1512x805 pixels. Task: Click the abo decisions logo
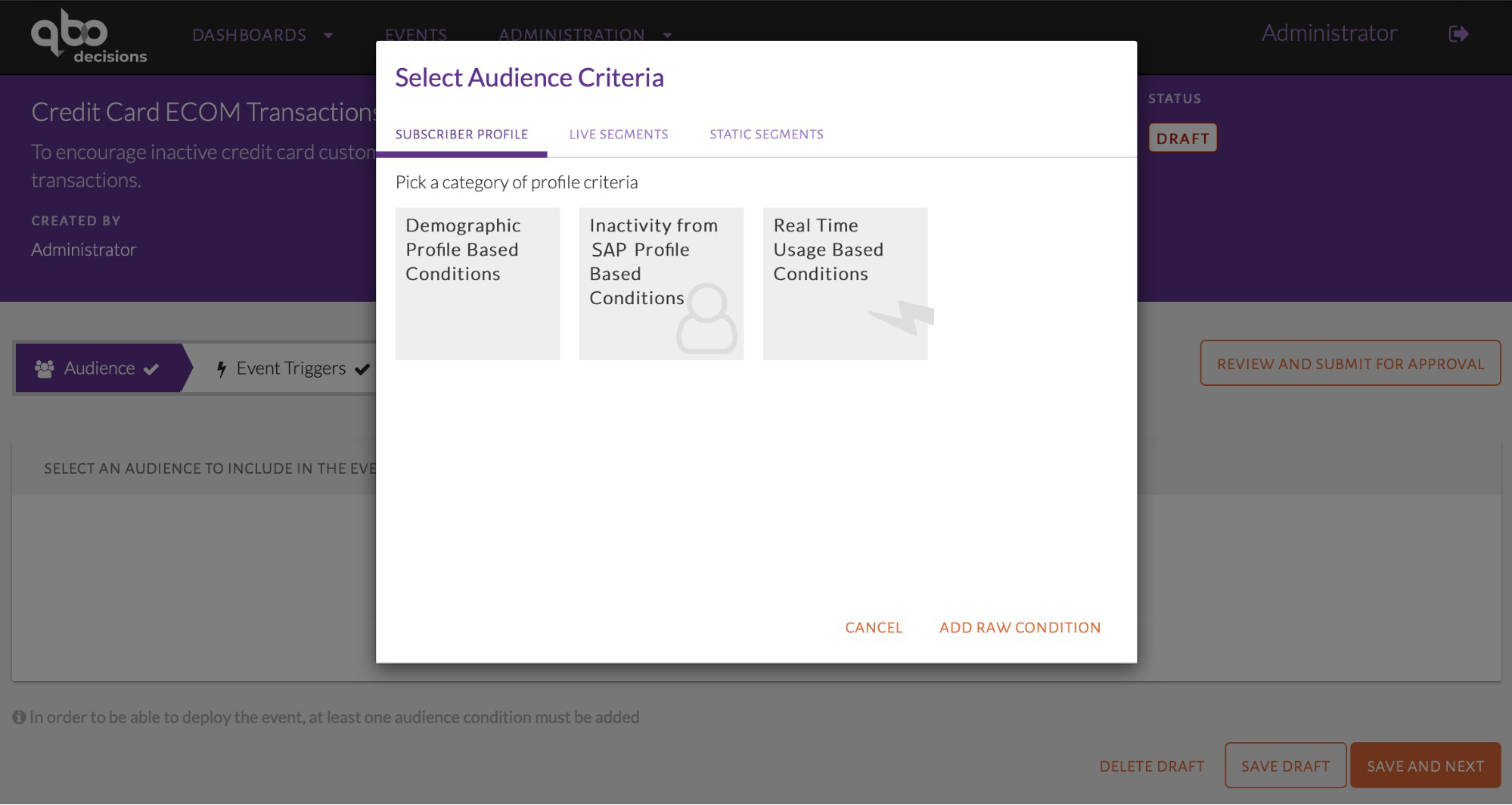(x=88, y=36)
